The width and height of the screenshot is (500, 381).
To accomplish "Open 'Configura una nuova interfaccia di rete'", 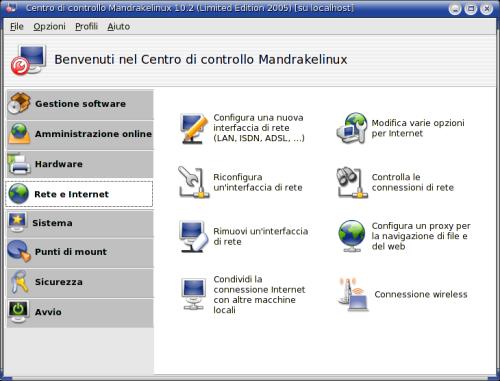I will click(259, 128).
